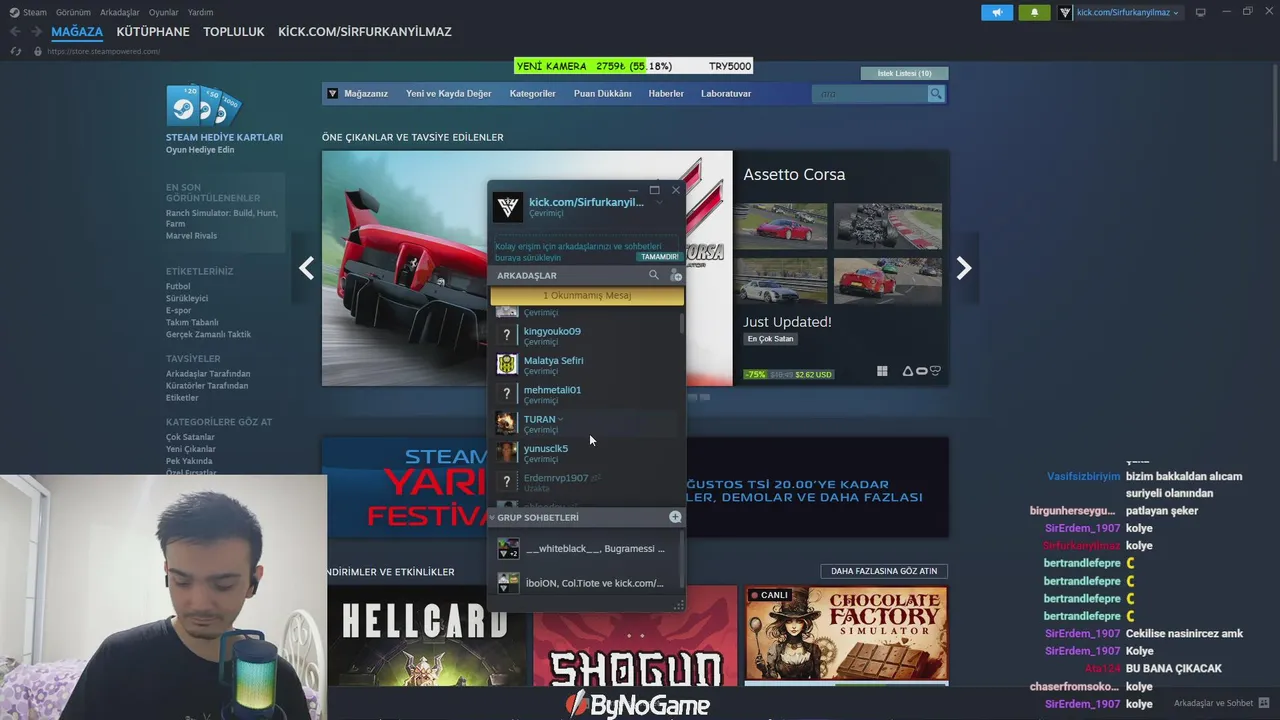The width and height of the screenshot is (1280, 720).
Task: Click the store search magnifier icon
Action: (936, 94)
